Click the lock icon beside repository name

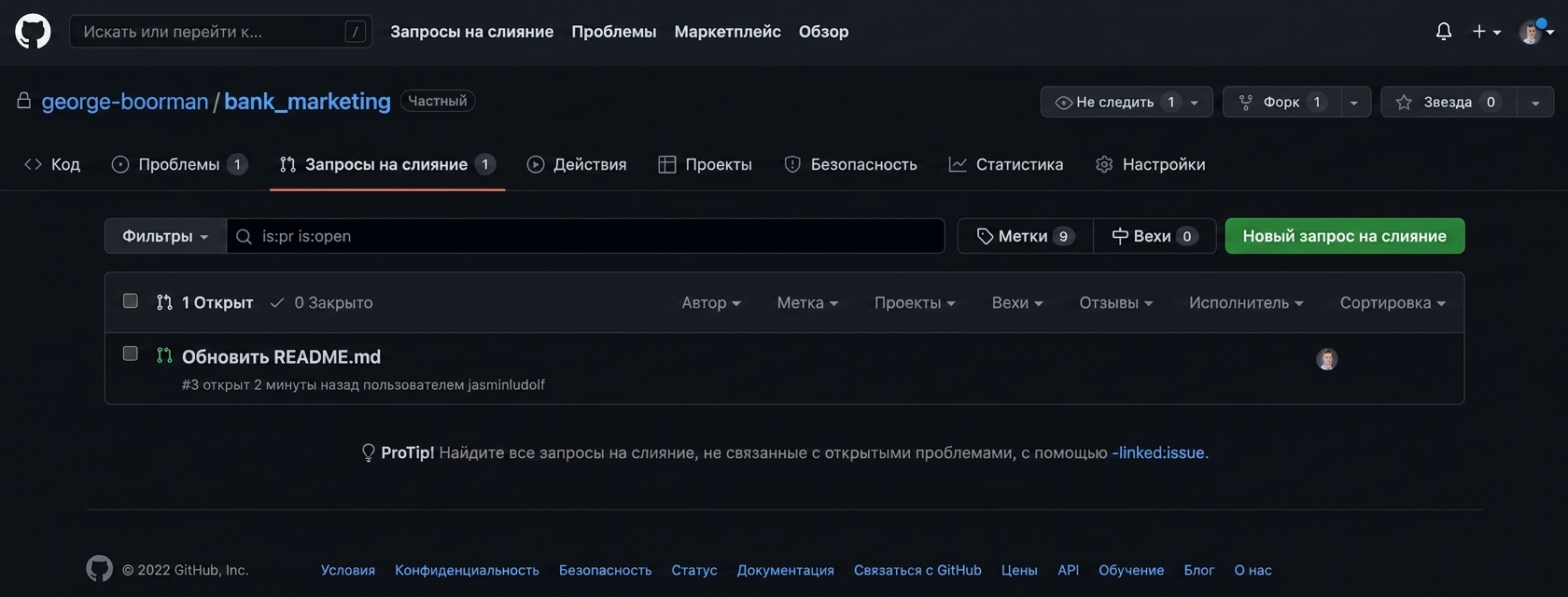pos(24,101)
